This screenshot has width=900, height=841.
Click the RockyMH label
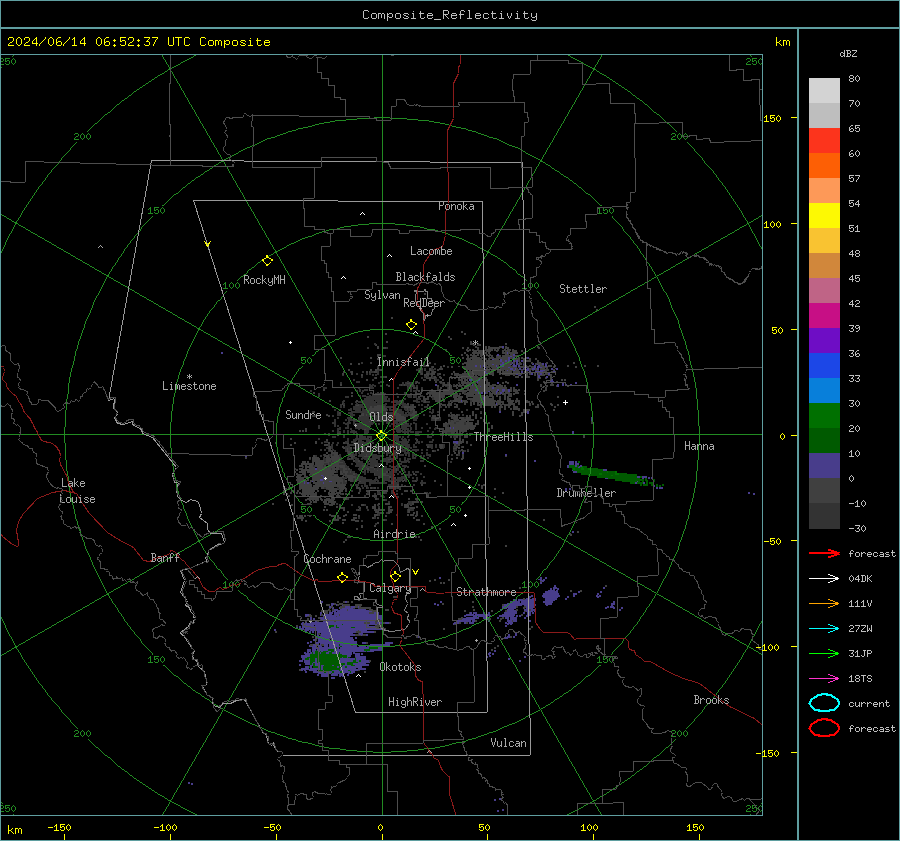pyautogui.click(x=264, y=280)
